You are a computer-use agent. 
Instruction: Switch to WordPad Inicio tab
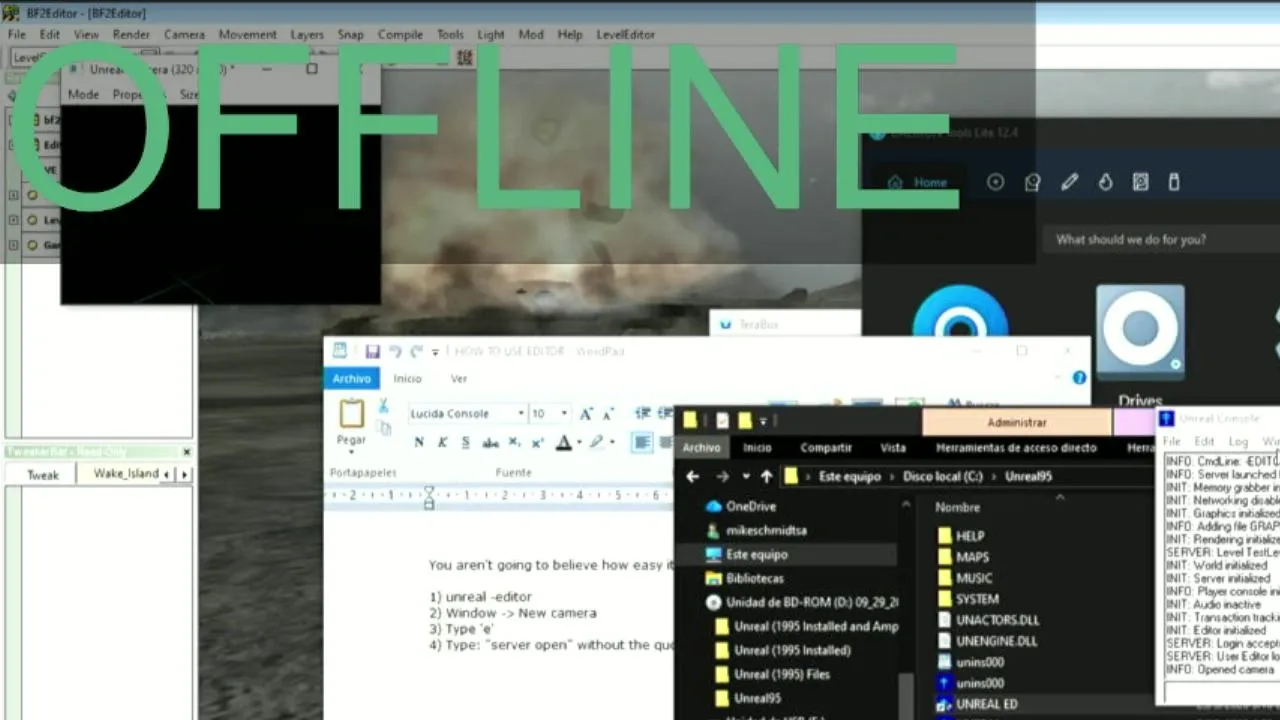coord(407,378)
